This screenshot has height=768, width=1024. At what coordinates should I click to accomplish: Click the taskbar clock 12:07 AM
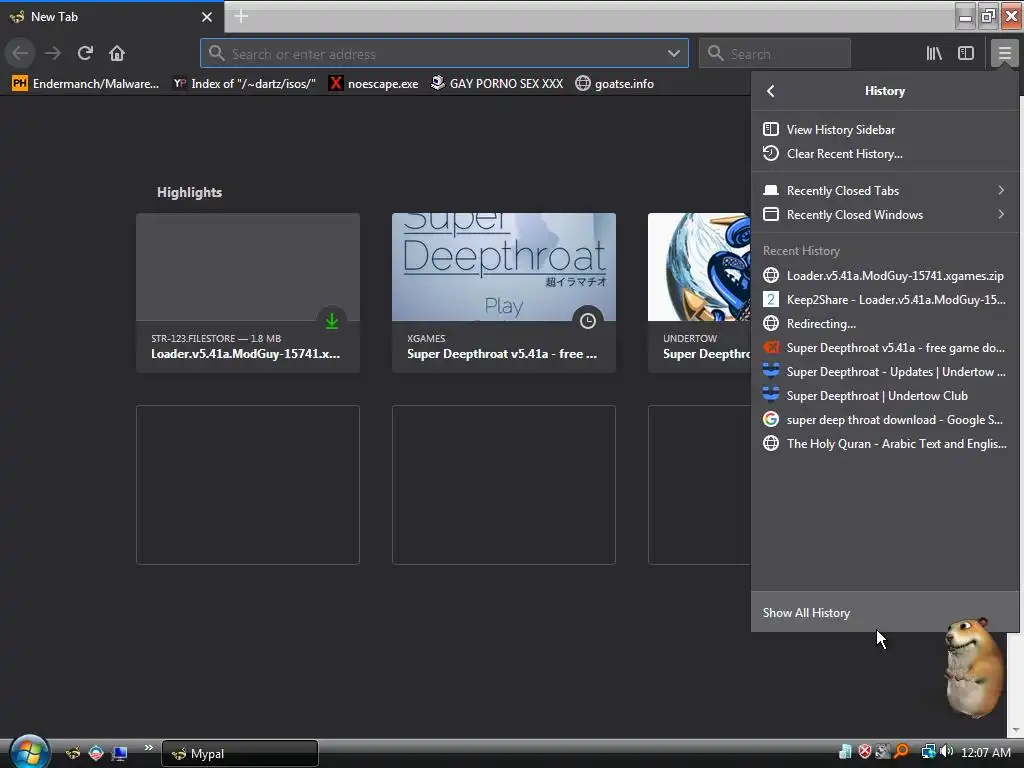985,753
